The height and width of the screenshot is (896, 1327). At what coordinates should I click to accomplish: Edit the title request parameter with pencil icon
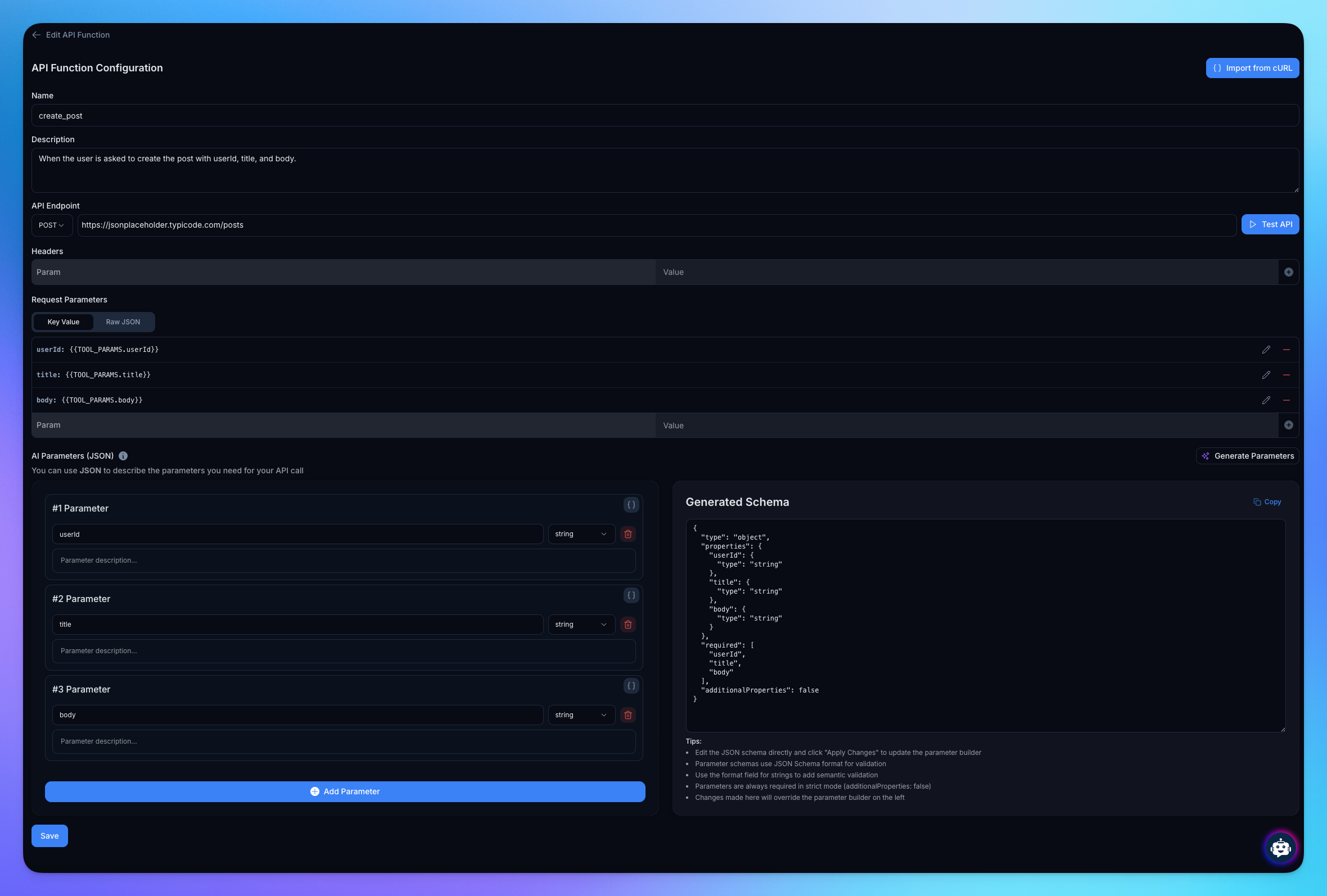click(1265, 375)
